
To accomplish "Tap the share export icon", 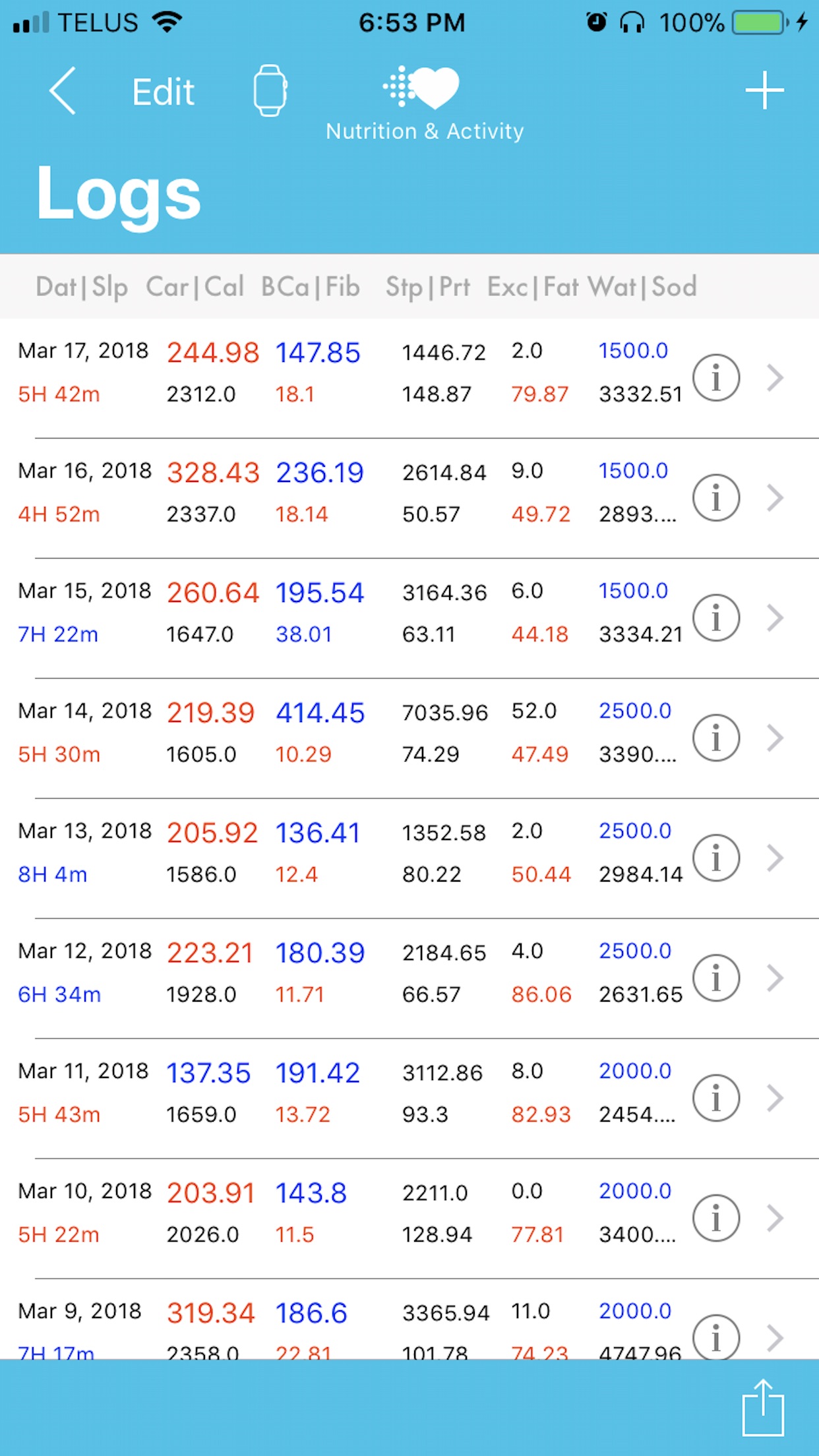I will (763, 1407).
